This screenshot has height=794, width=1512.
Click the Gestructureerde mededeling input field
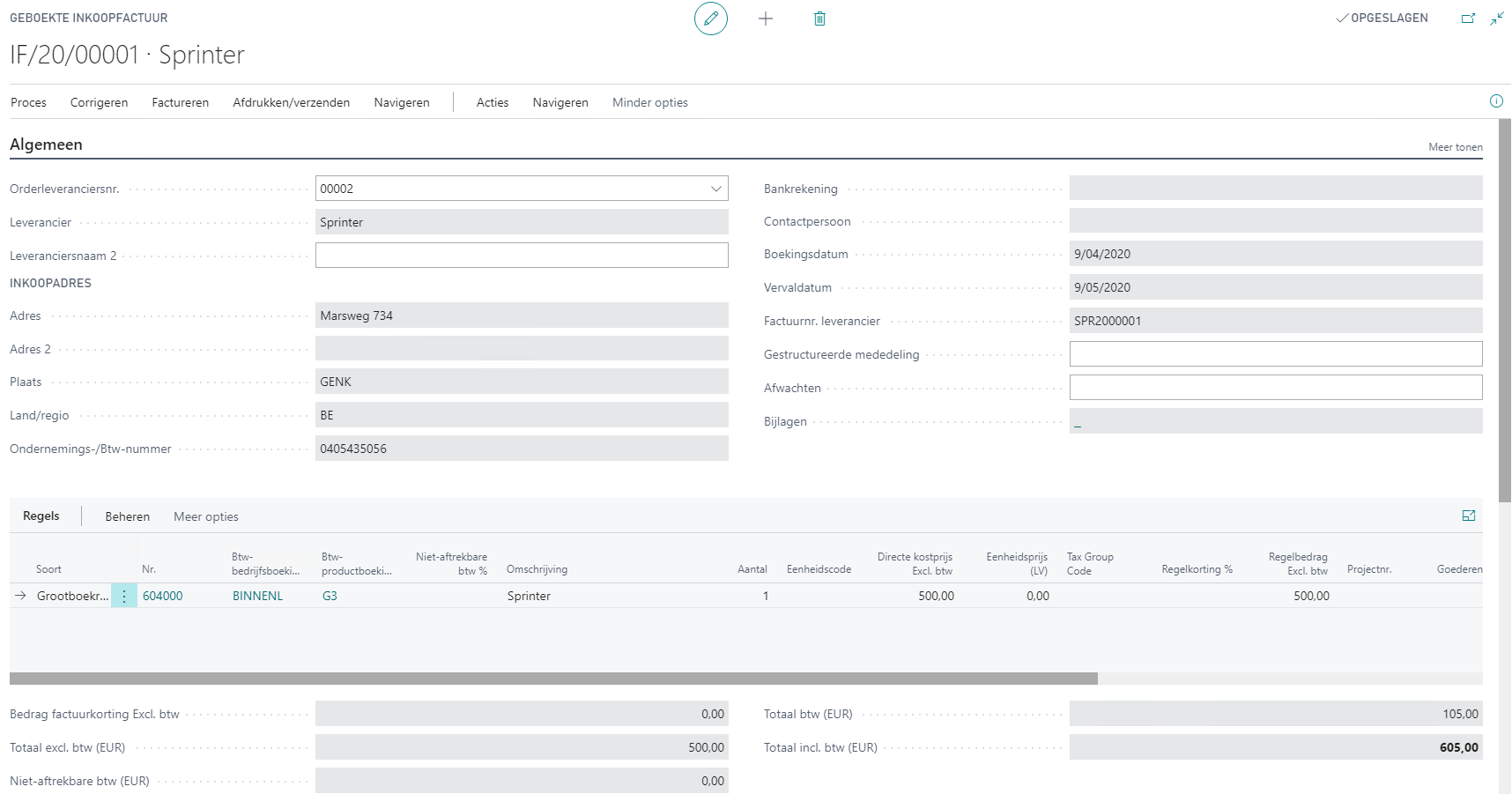[1275, 354]
